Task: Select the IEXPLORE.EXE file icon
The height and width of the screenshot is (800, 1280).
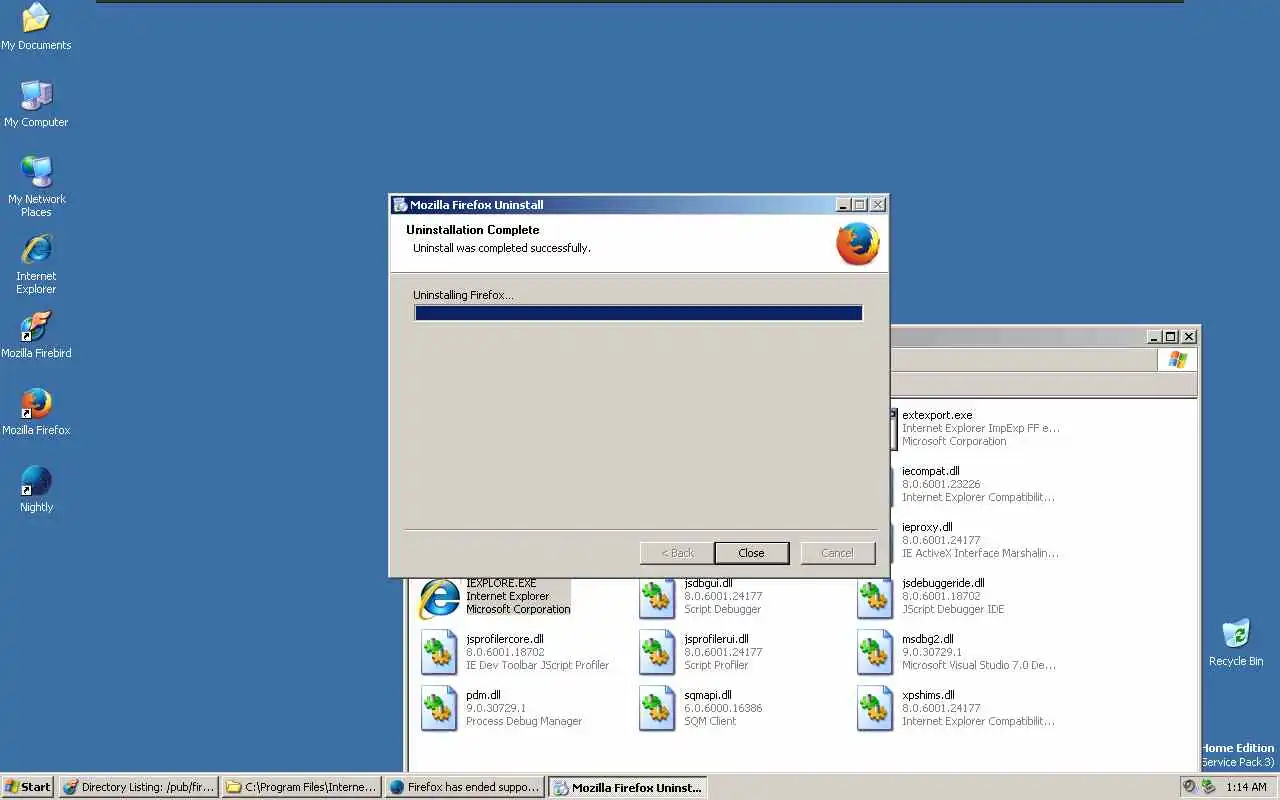Action: point(438,598)
